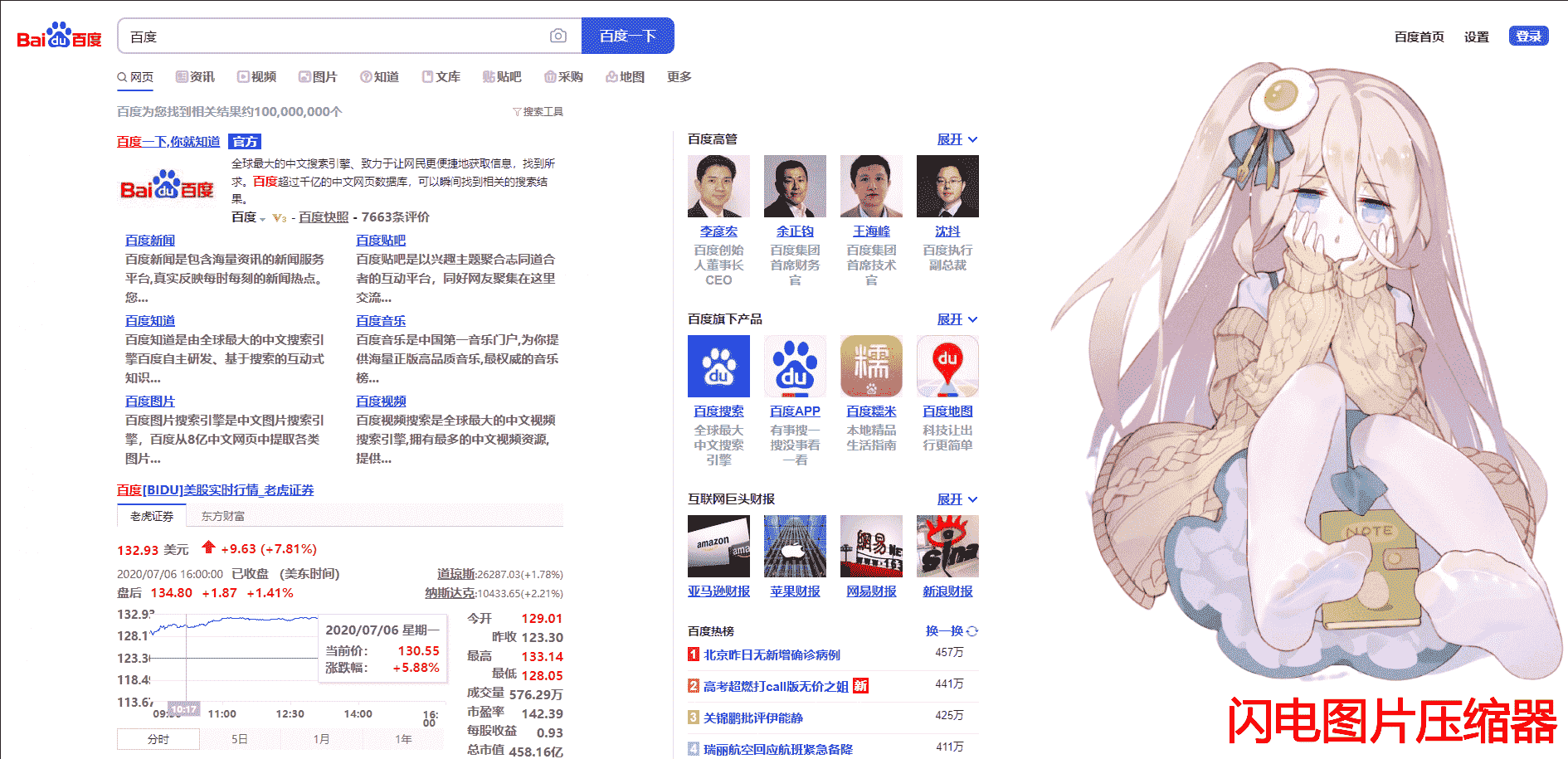Open 沈抖 name link

click(947, 231)
